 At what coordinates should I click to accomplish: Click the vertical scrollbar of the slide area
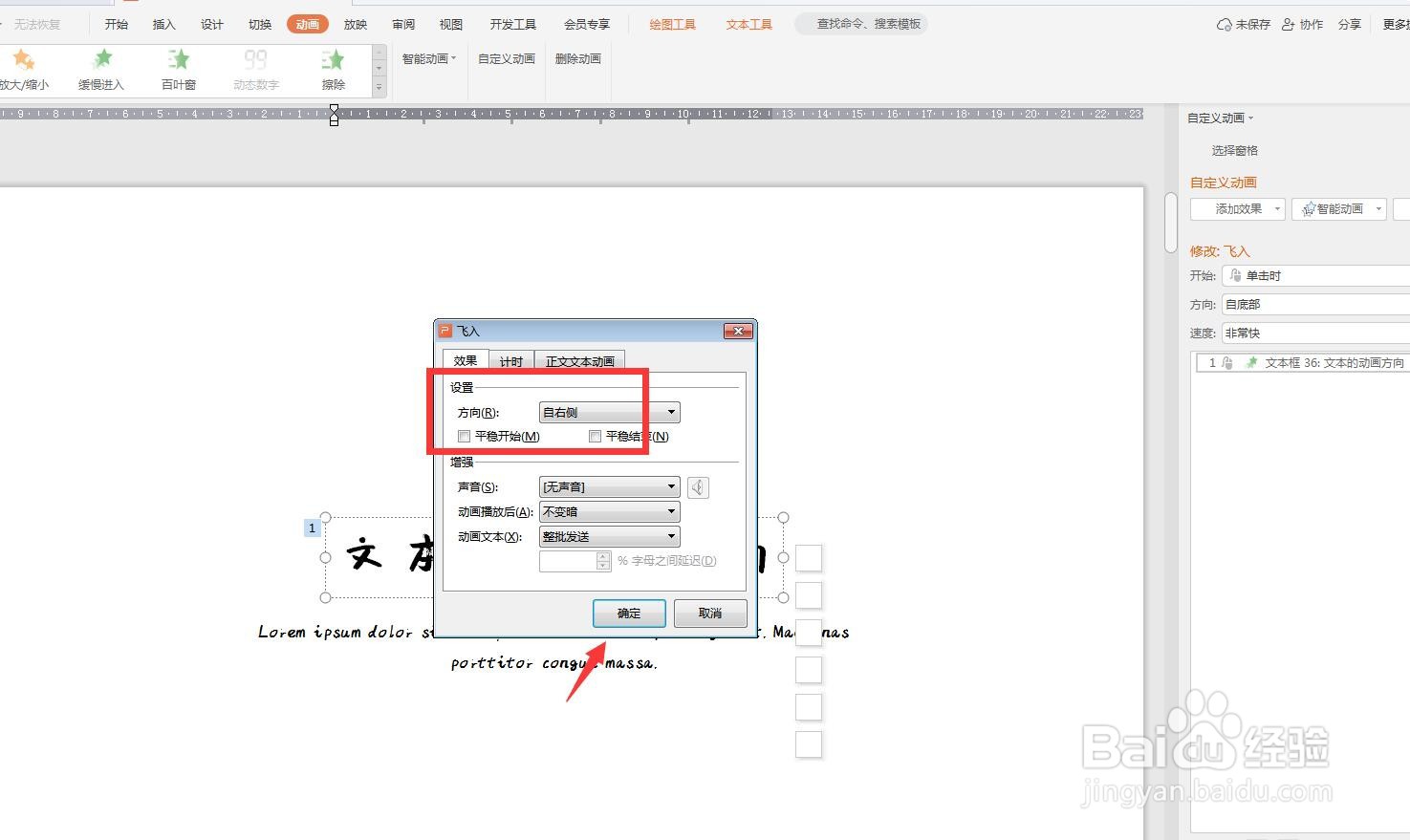click(x=1171, y=223)
